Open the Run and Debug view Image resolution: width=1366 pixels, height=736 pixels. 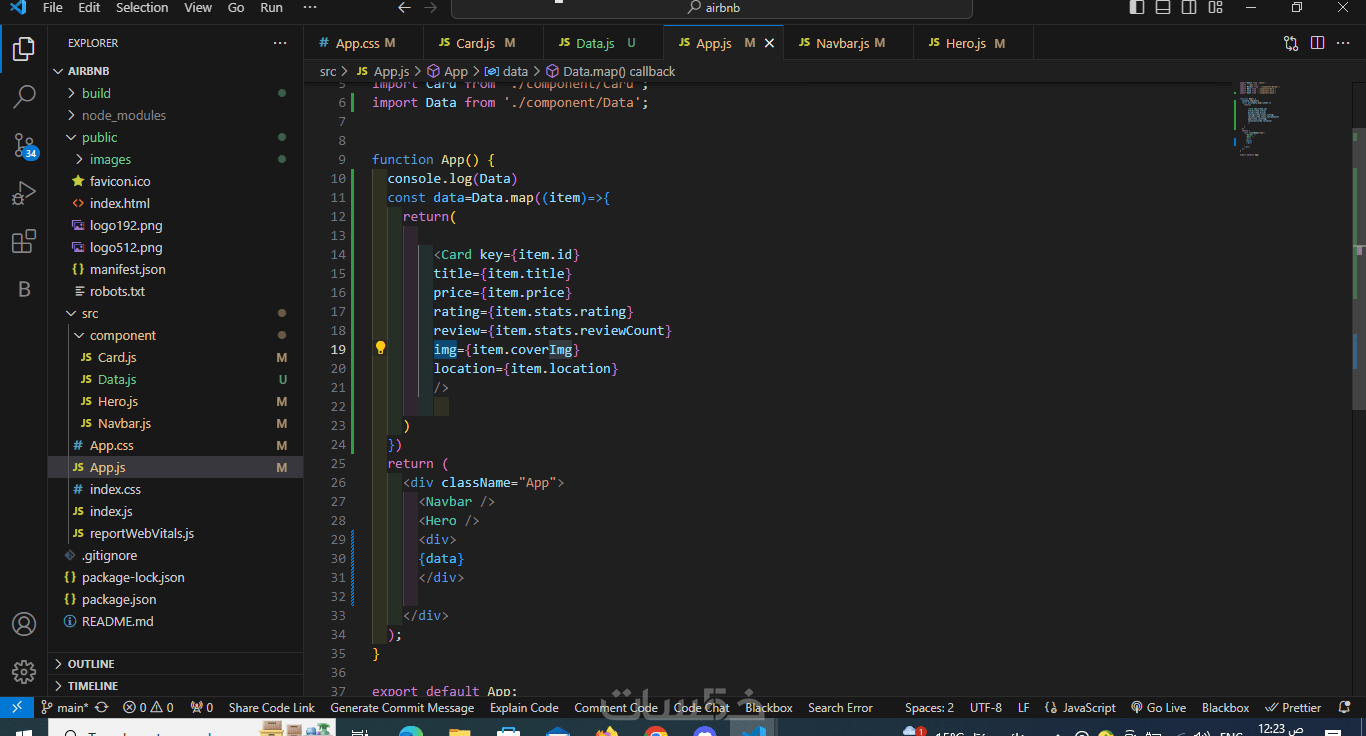tap(24, 193)
